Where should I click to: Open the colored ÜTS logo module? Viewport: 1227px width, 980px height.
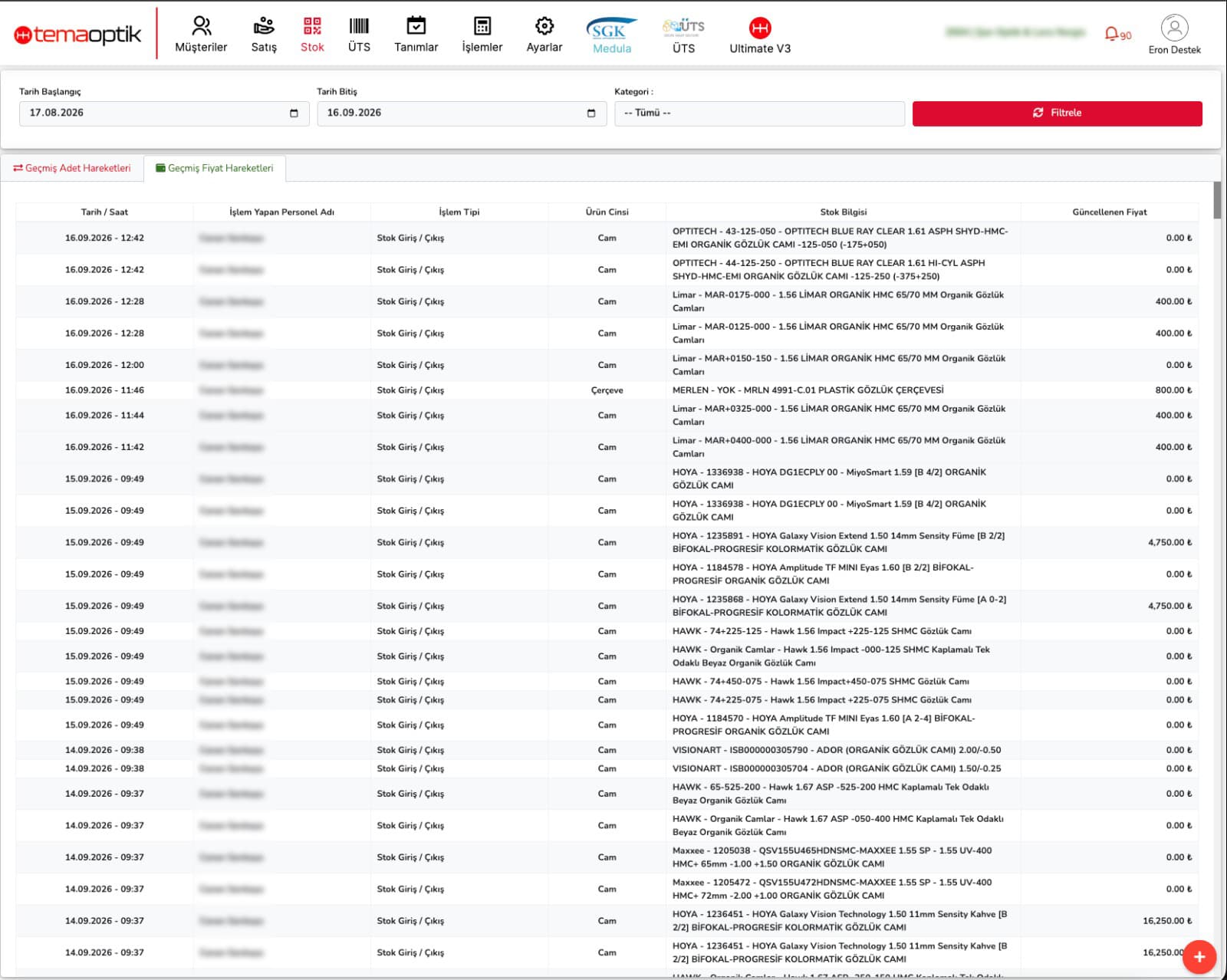click(683, 35)
